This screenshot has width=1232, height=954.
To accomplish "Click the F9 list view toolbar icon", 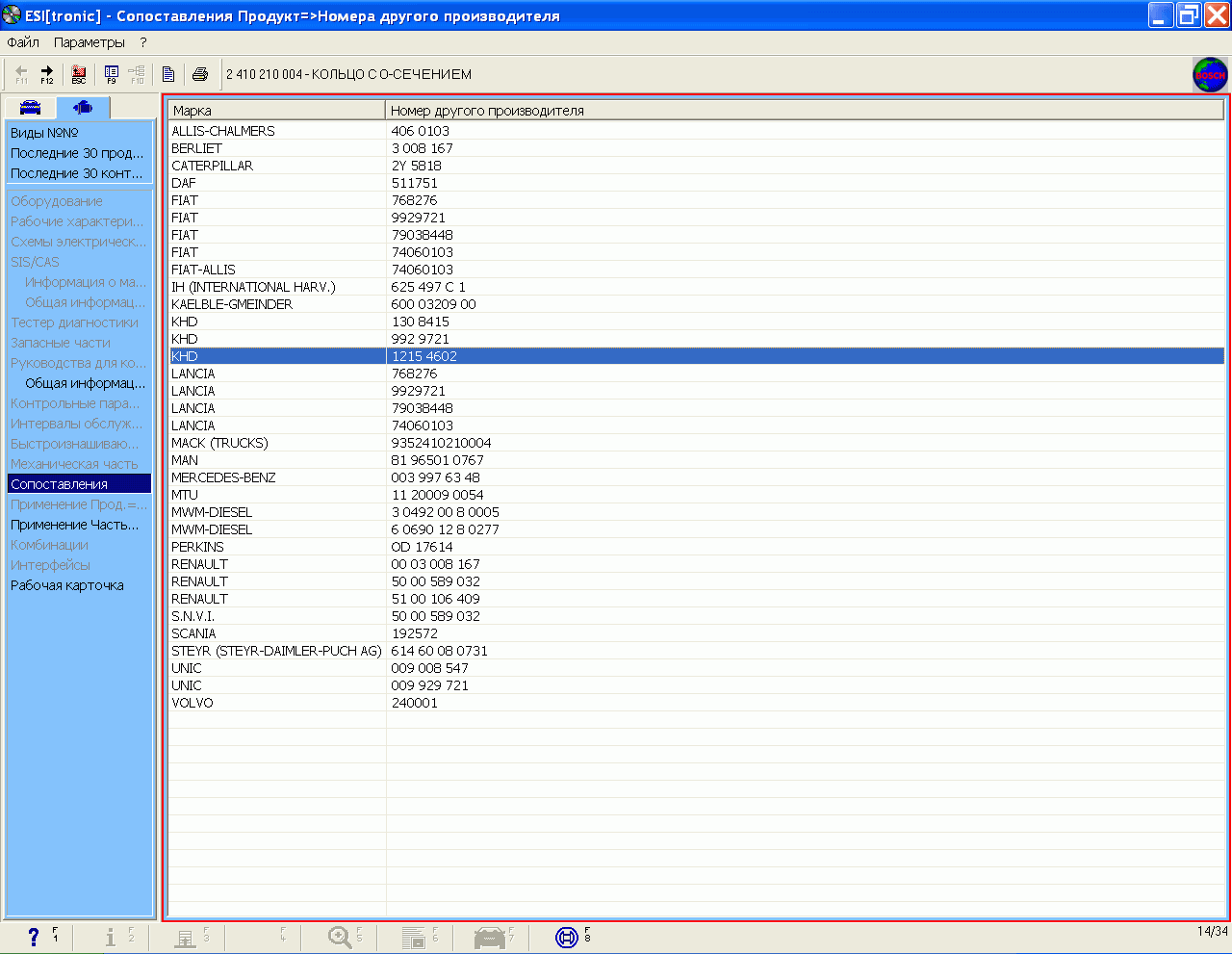I will click(112, 74).
